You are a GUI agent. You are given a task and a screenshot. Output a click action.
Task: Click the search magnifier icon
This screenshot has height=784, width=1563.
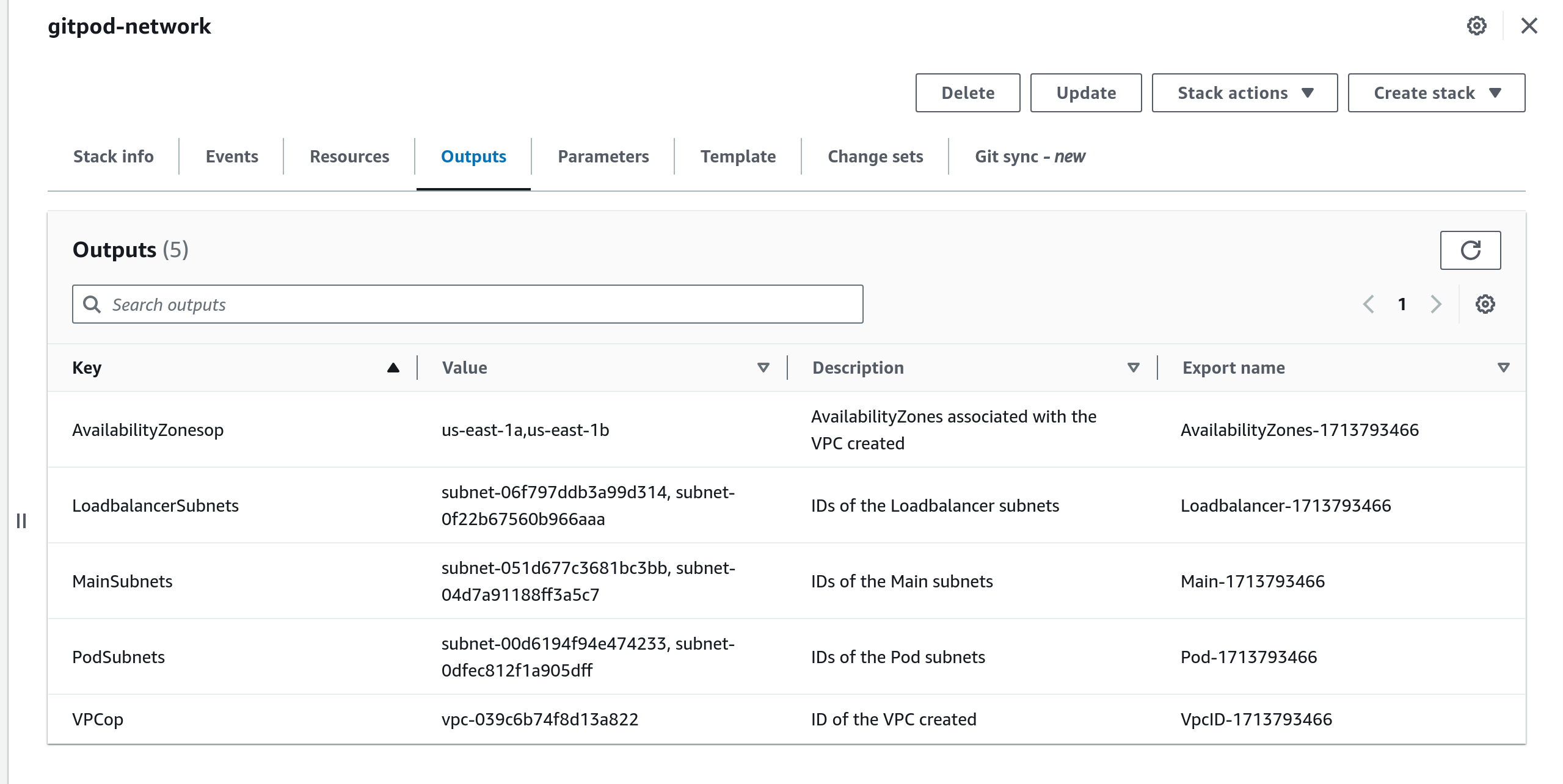pyautogui.click(x=92, y=304)
